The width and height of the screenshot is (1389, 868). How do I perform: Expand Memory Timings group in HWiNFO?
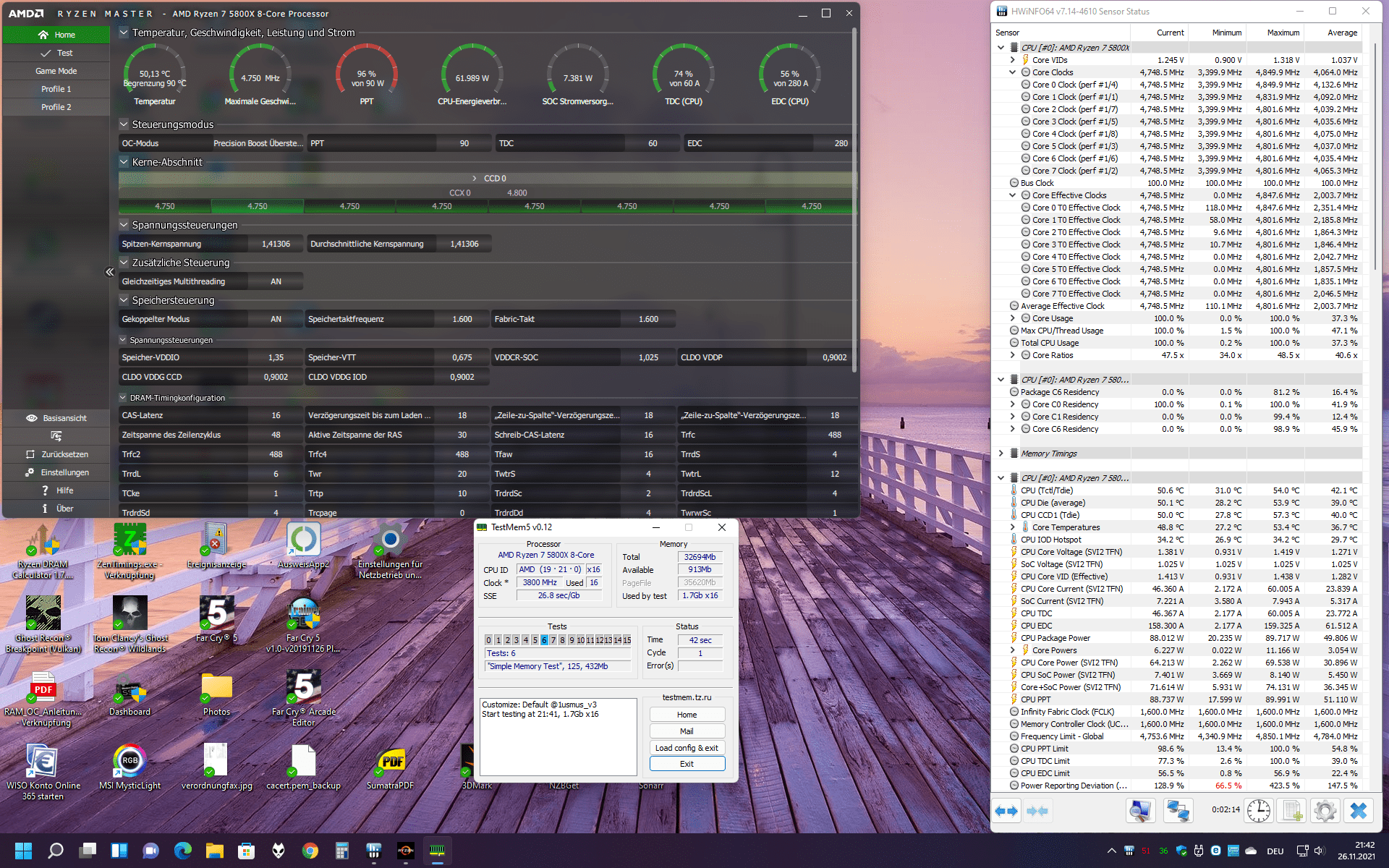pyautogui.click(x=1001, y=454)
